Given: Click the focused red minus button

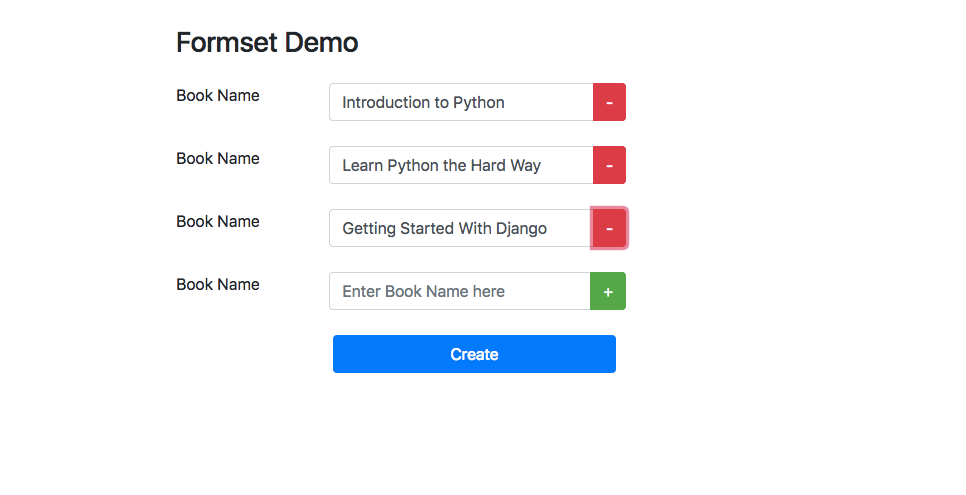Looking at the screenshot, I should pos(609,228).
